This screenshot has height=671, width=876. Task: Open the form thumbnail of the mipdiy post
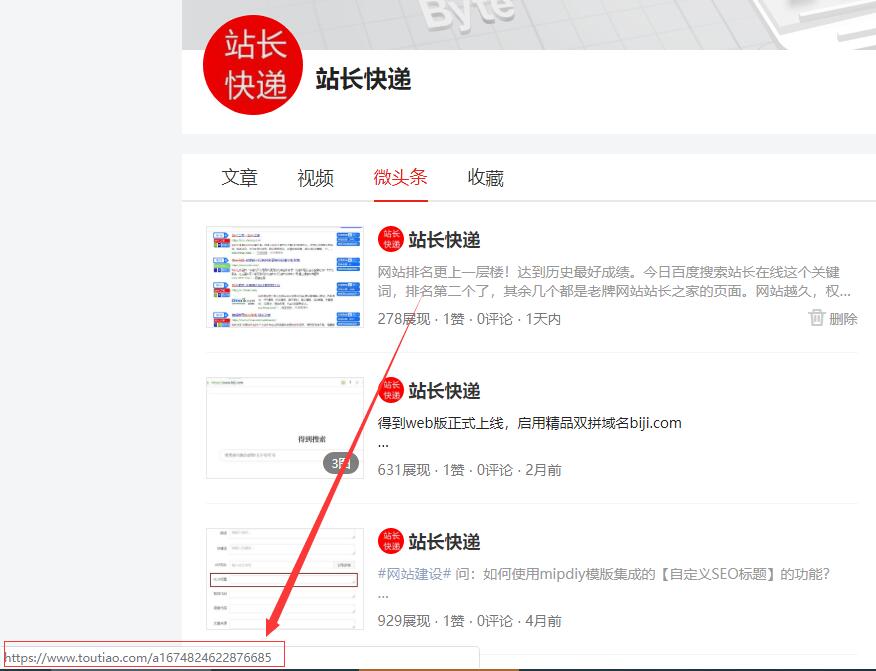coord(285,579)
